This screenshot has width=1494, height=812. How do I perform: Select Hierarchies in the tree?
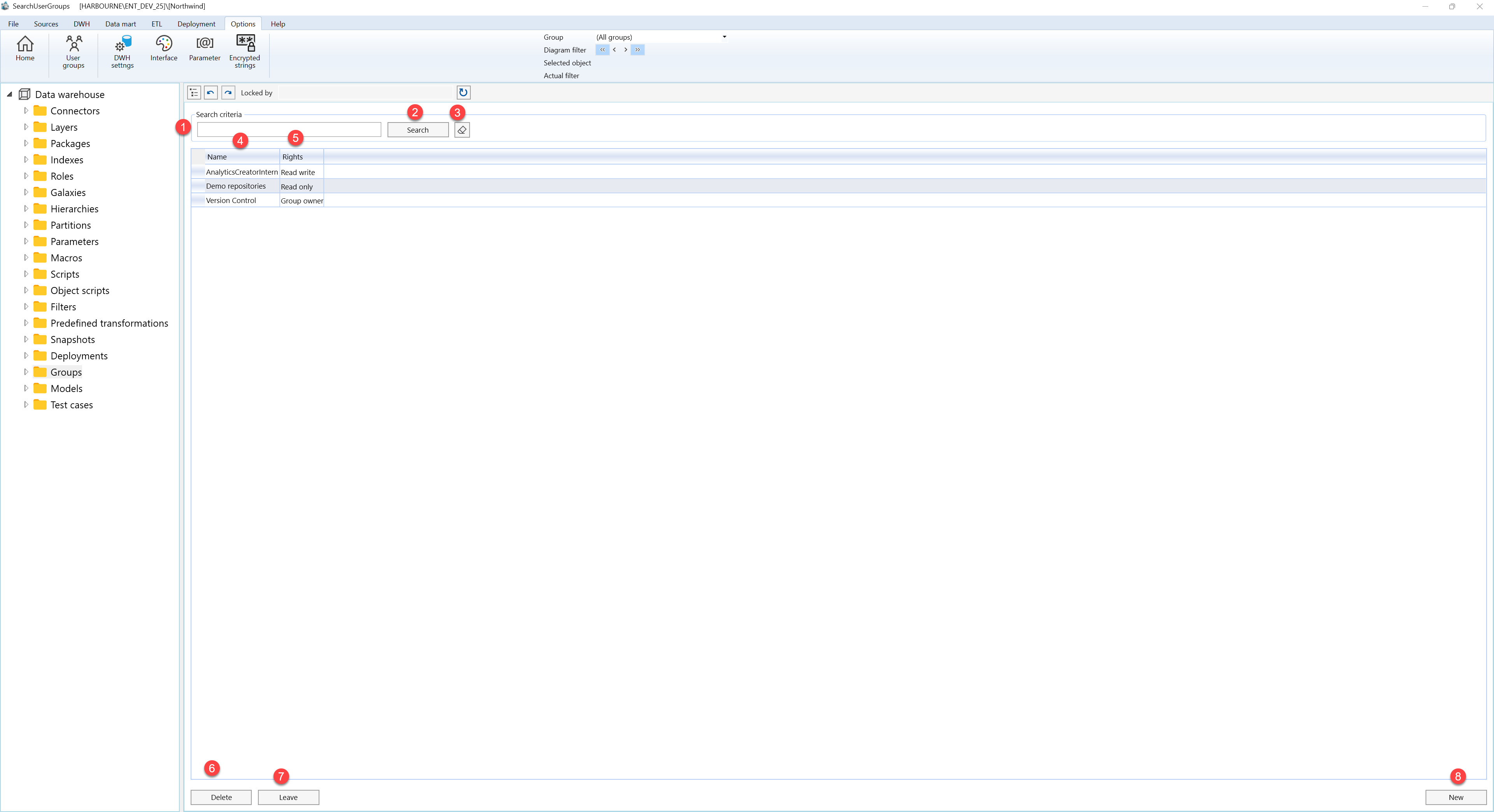coord(74,209)
